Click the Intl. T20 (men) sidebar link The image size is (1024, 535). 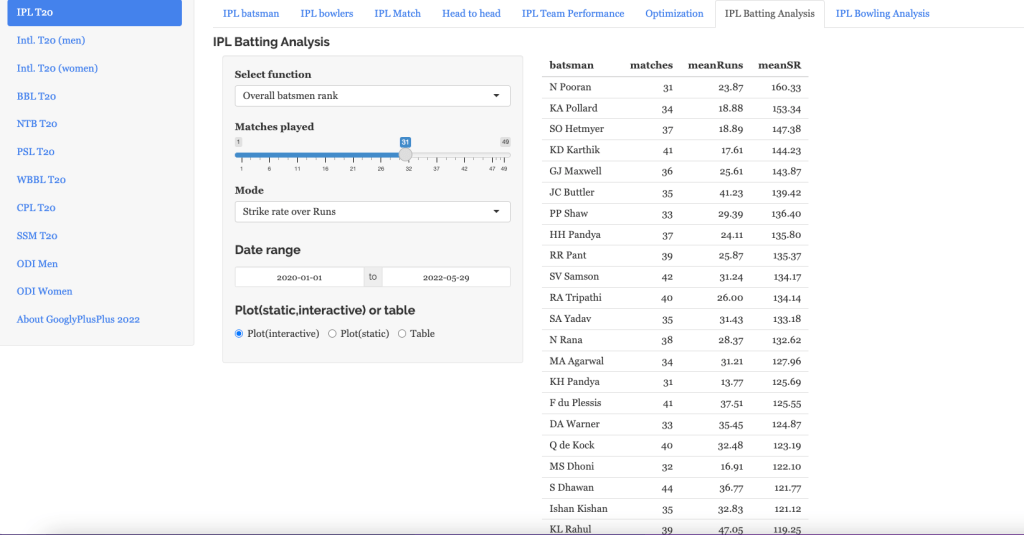coord(50,41)
